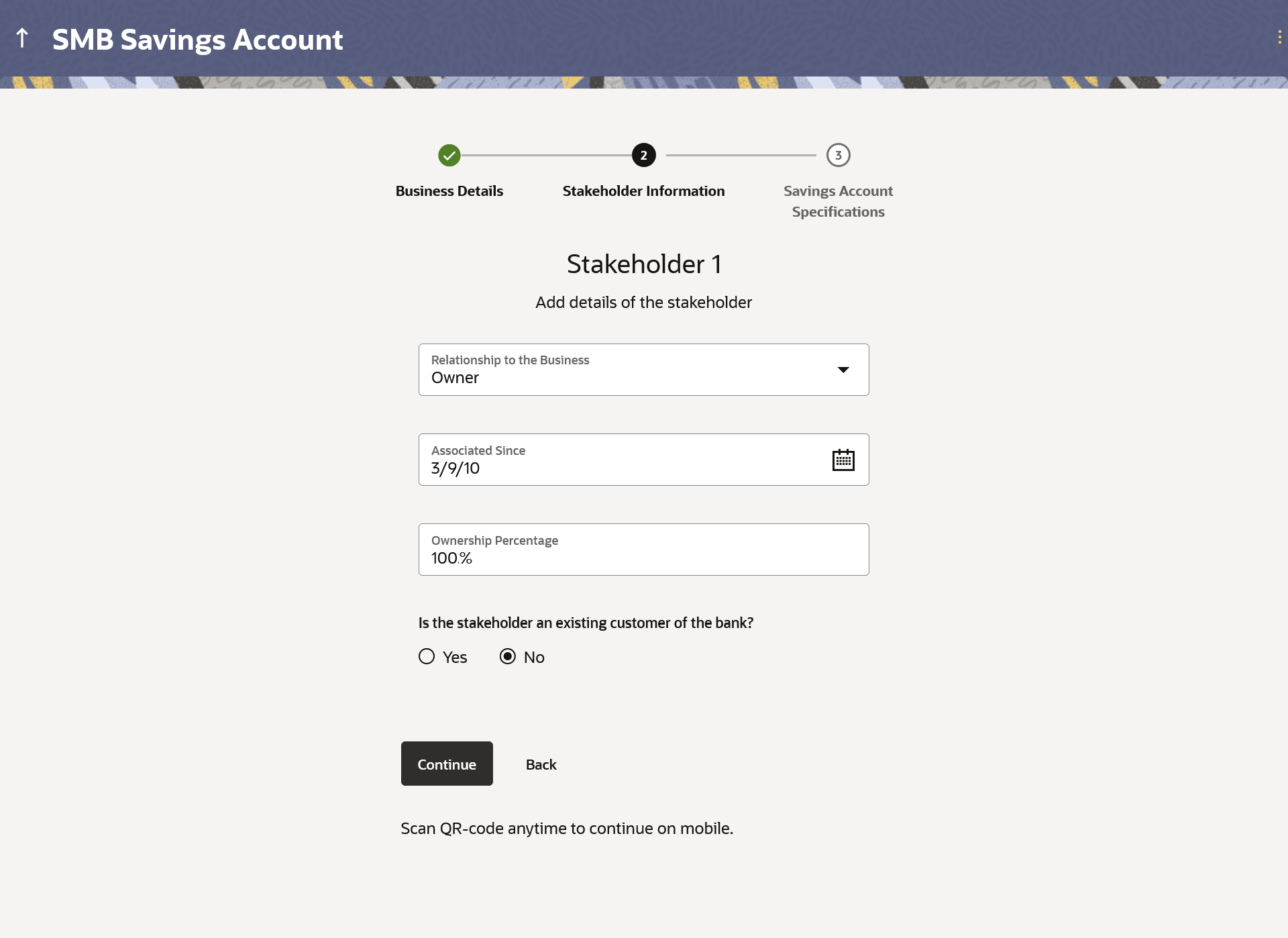Select Stakeholder Information step label
Image resolution: width=1288 pixels, height=938 pixels.
tap(643, 191)
